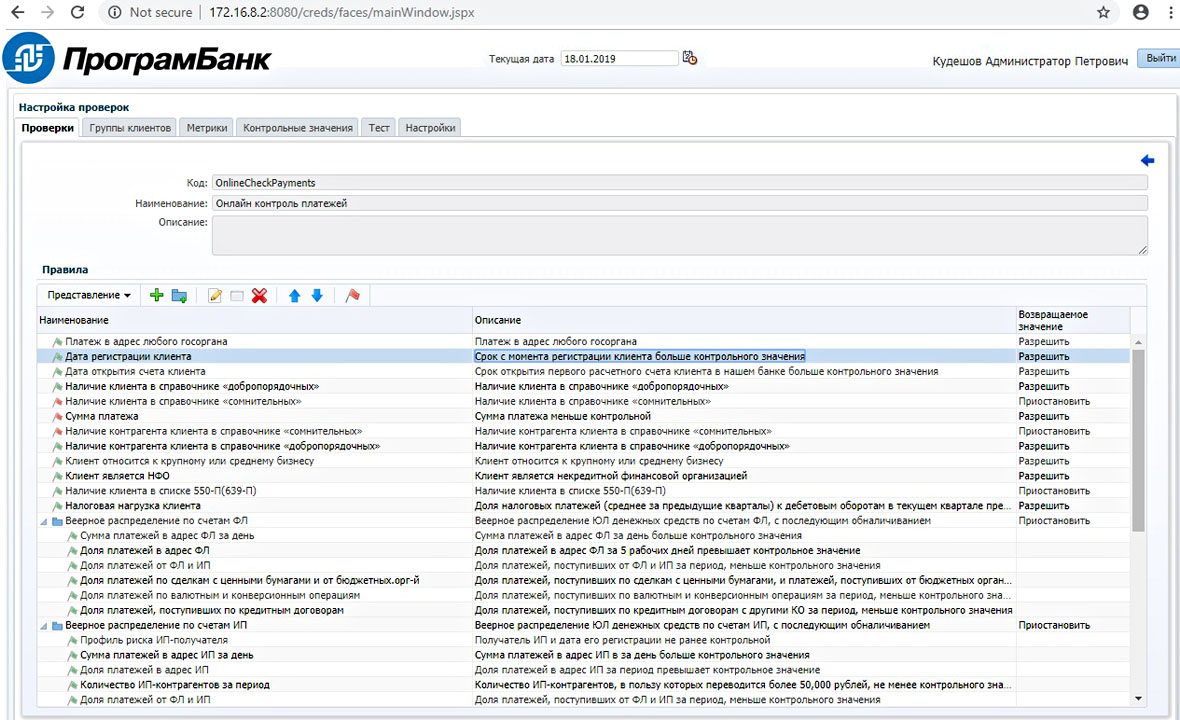The width and height of the screenshot is (1180, 720).
Task: Click the add folder group icon
Action: pos(179,295)
